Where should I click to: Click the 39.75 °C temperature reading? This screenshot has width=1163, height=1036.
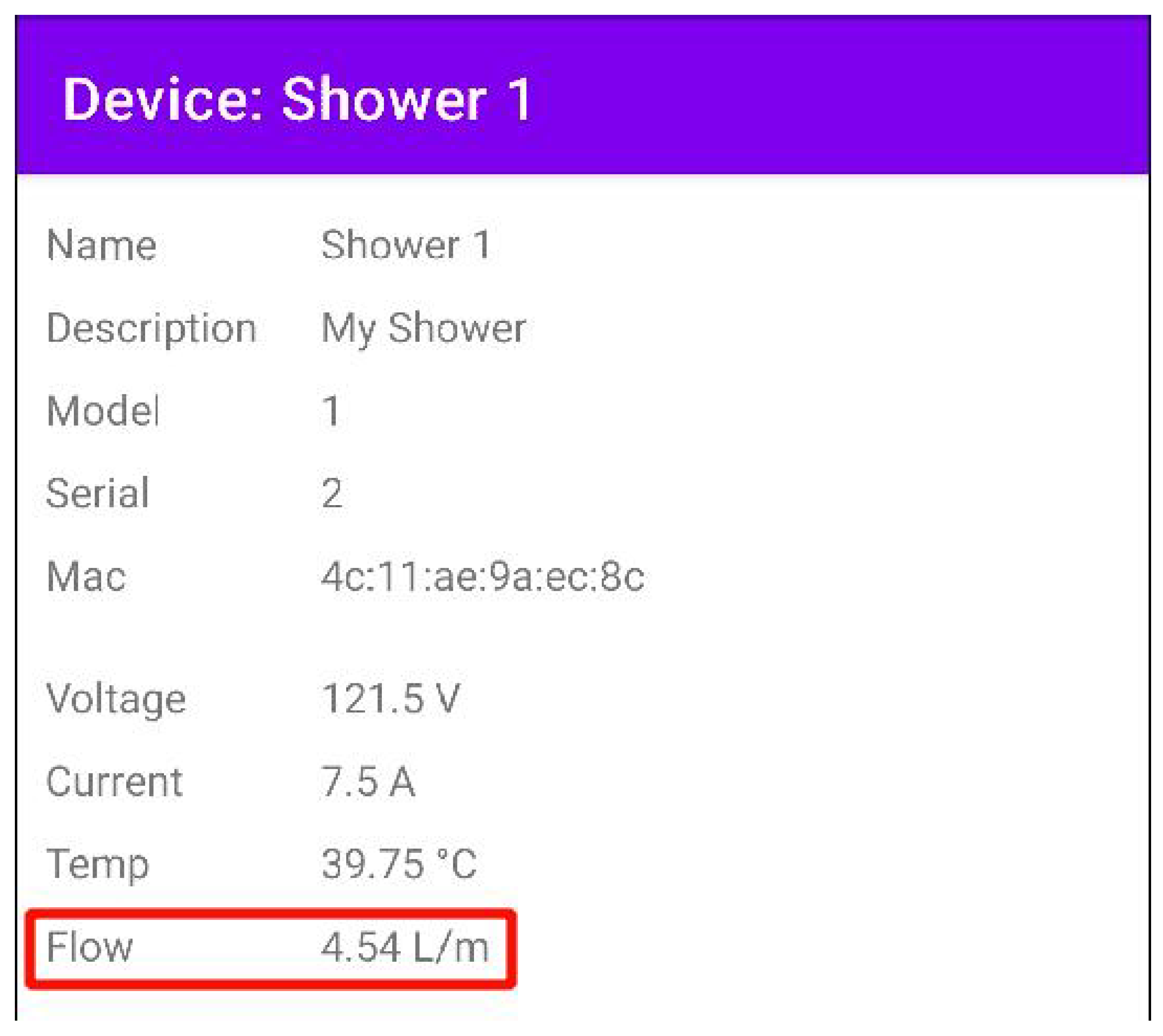(x=399, y=864)
